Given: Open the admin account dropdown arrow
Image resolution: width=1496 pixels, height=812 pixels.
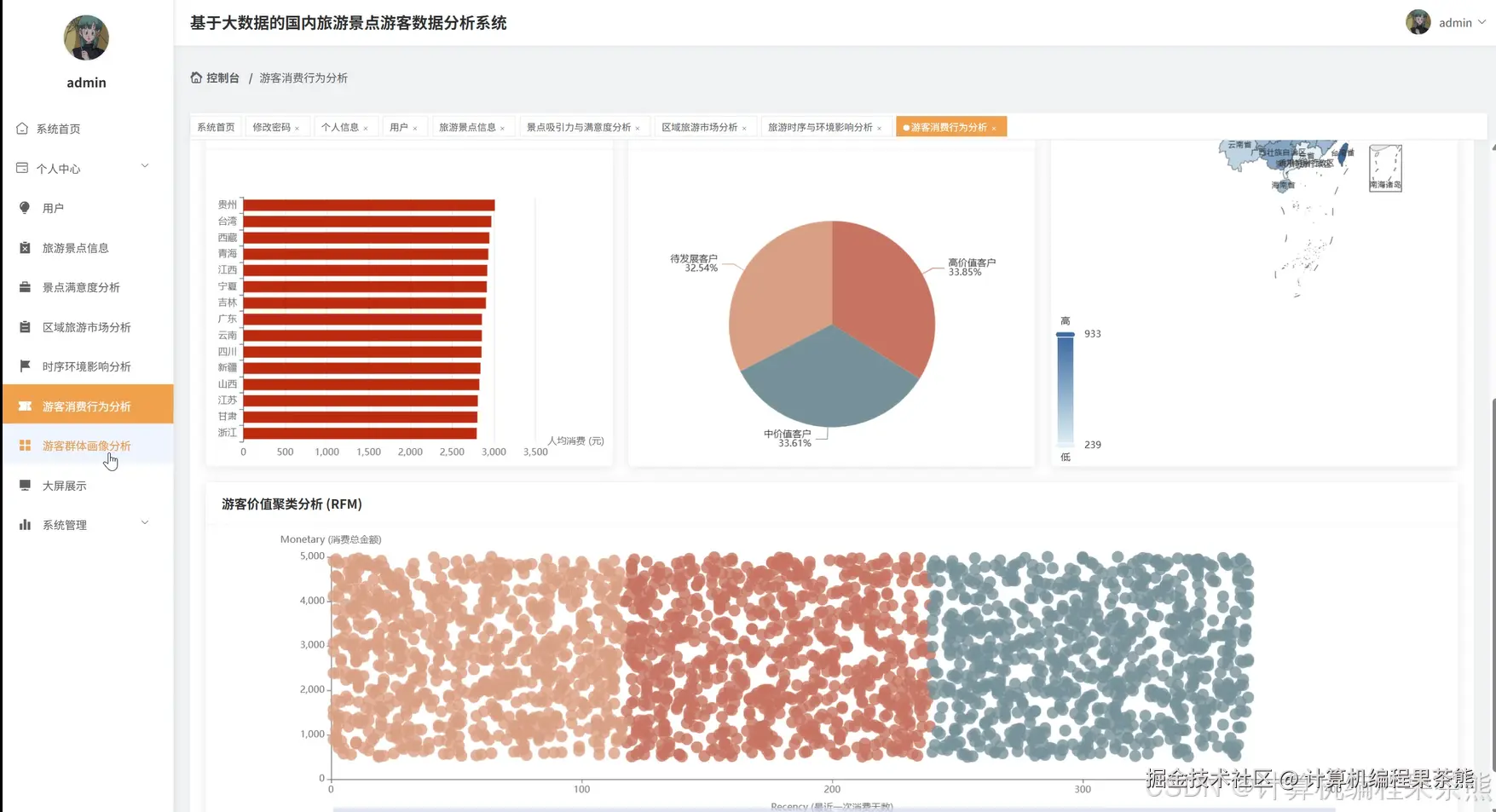Looking at the screenshot, I should click(1482, 22).
